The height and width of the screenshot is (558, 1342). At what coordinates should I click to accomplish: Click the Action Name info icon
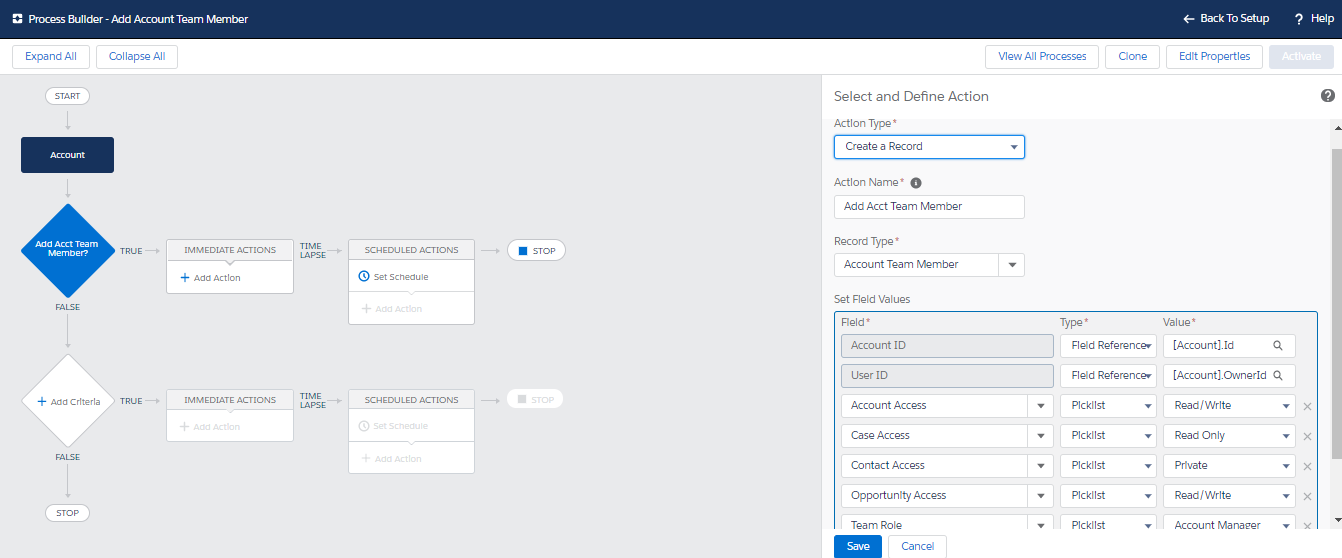(x=916, y=183)
